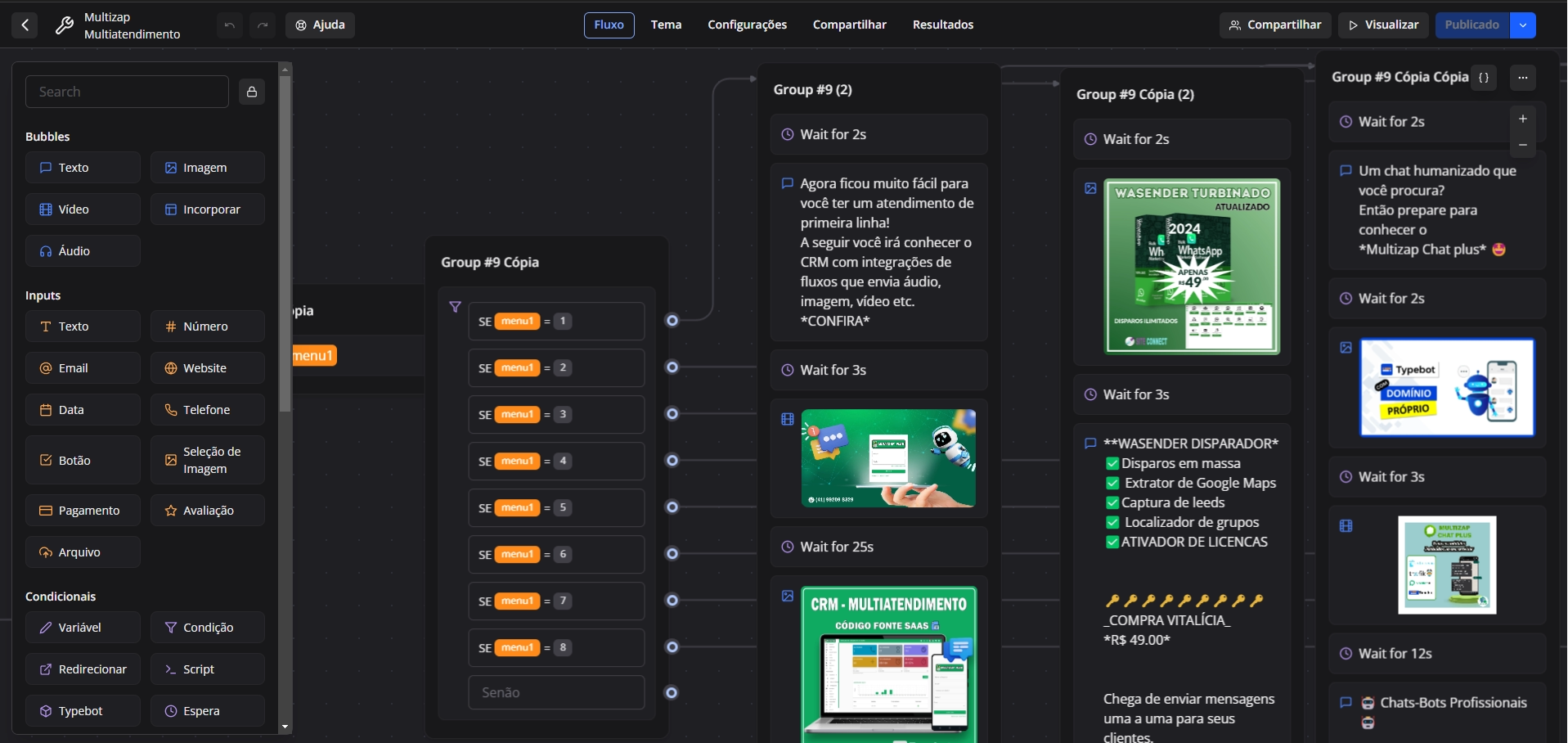Open the Typebot Domínio Próprio image
Viewport: 1568px width, 743px height.
click(1447, 388)
